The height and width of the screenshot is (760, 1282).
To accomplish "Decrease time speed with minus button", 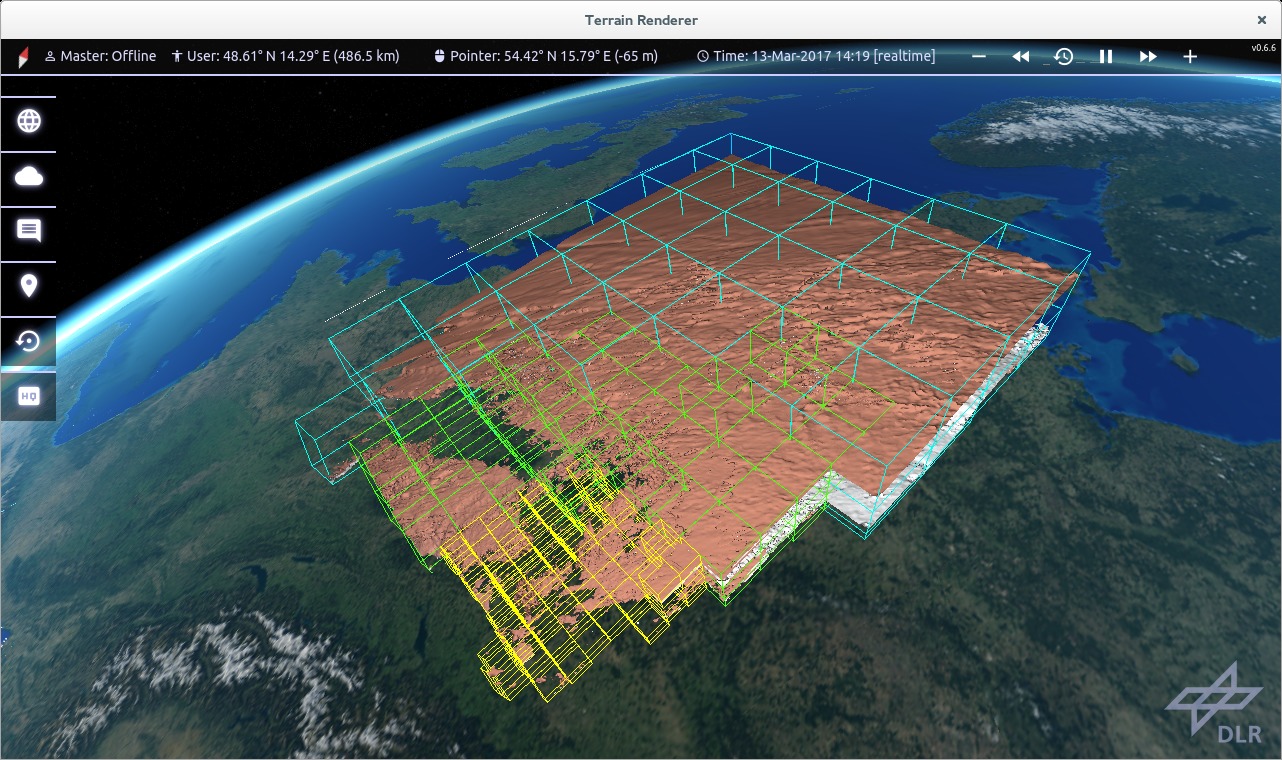I will [979, 57].
